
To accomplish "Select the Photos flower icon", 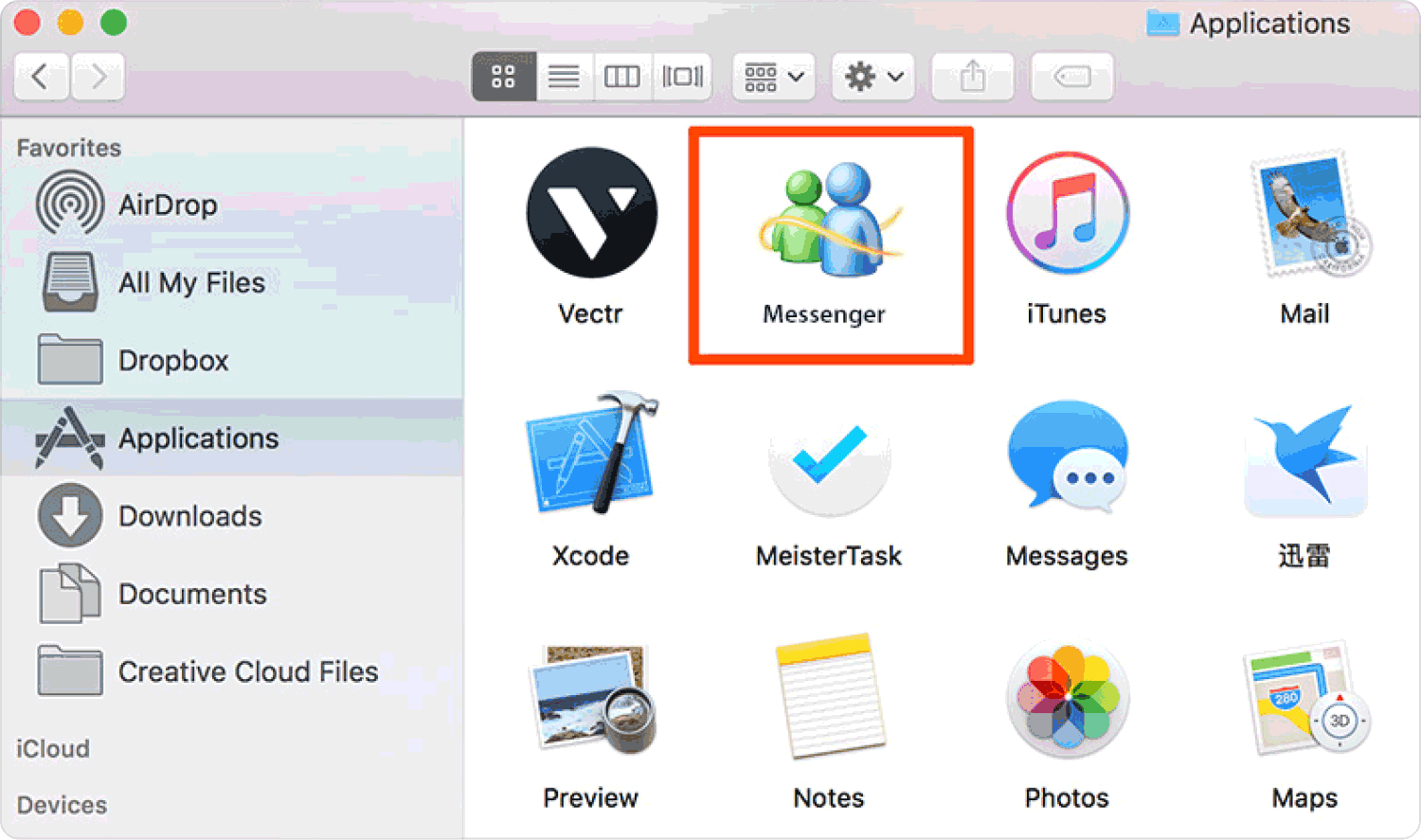I will pos(1068,699).
